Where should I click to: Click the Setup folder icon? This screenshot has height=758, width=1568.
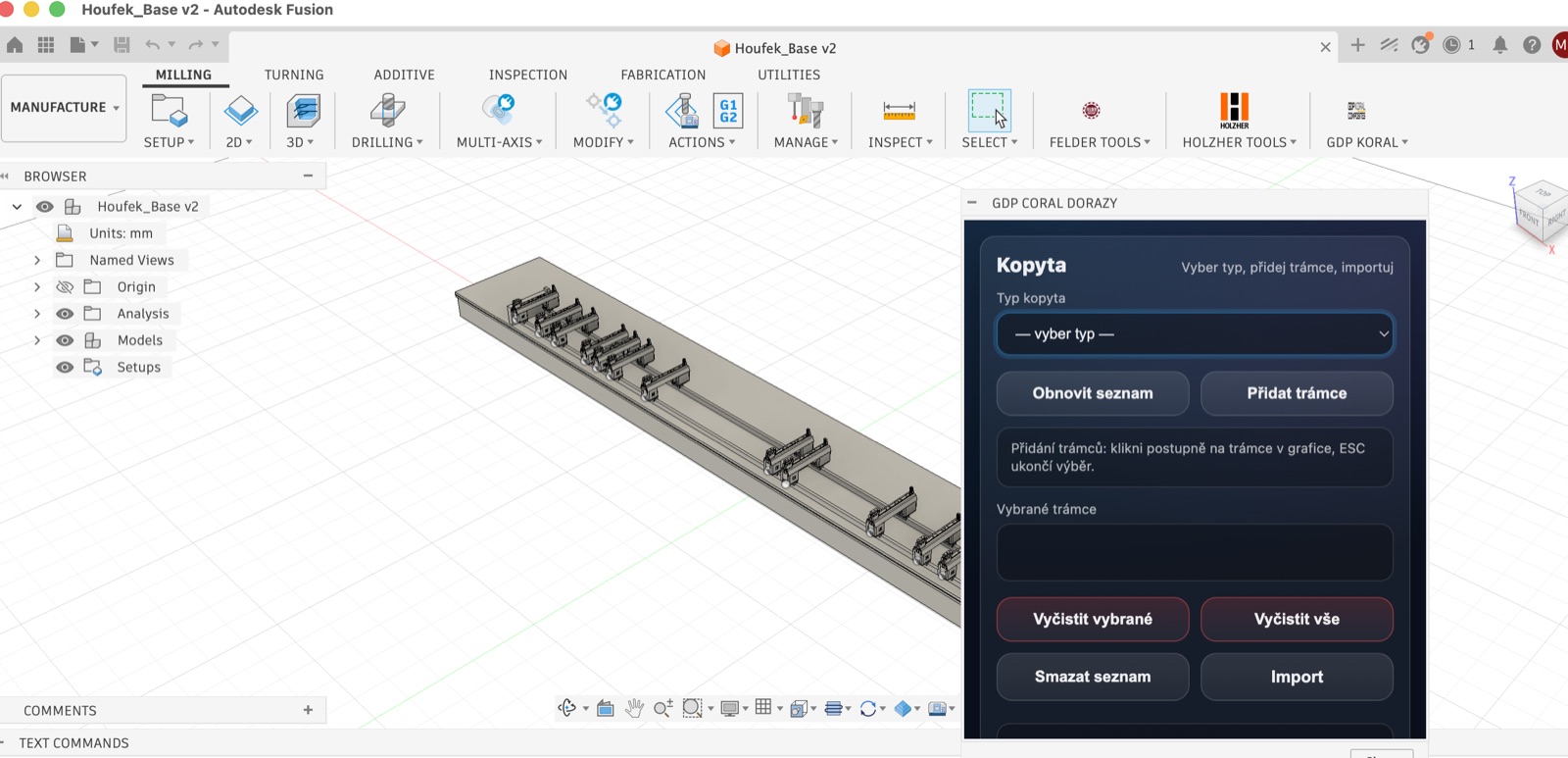click(170, 111)
